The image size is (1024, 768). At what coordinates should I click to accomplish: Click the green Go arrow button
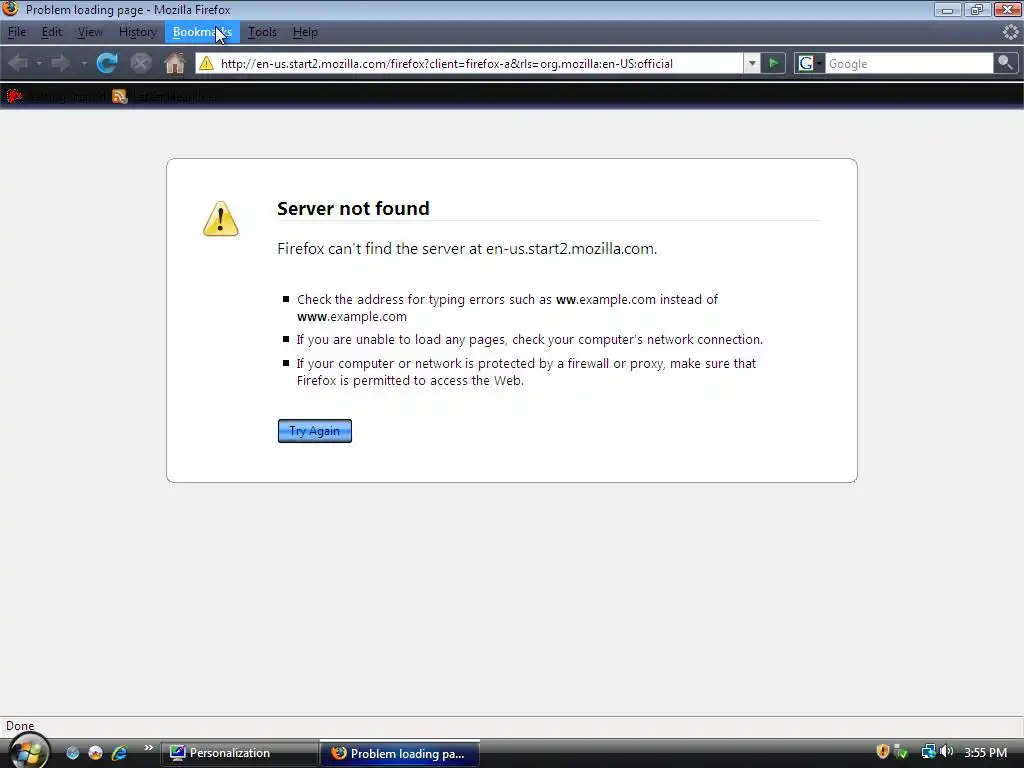(773, 63)
